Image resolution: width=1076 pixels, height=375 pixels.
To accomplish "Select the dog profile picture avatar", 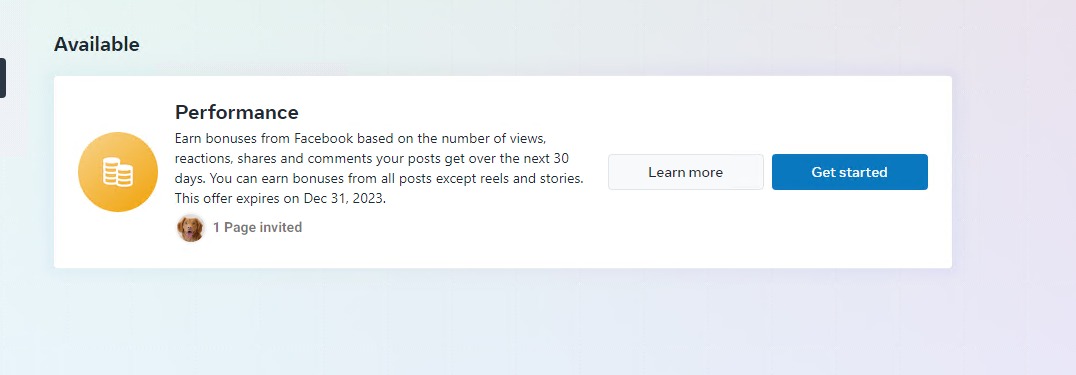I will pyautogui.click(x=191, y=227).
